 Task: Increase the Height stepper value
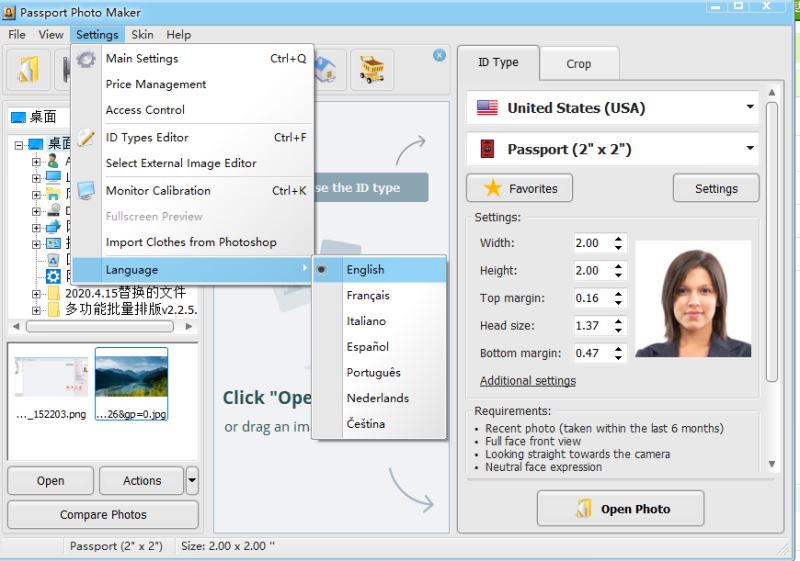click(x=618, y=266)
